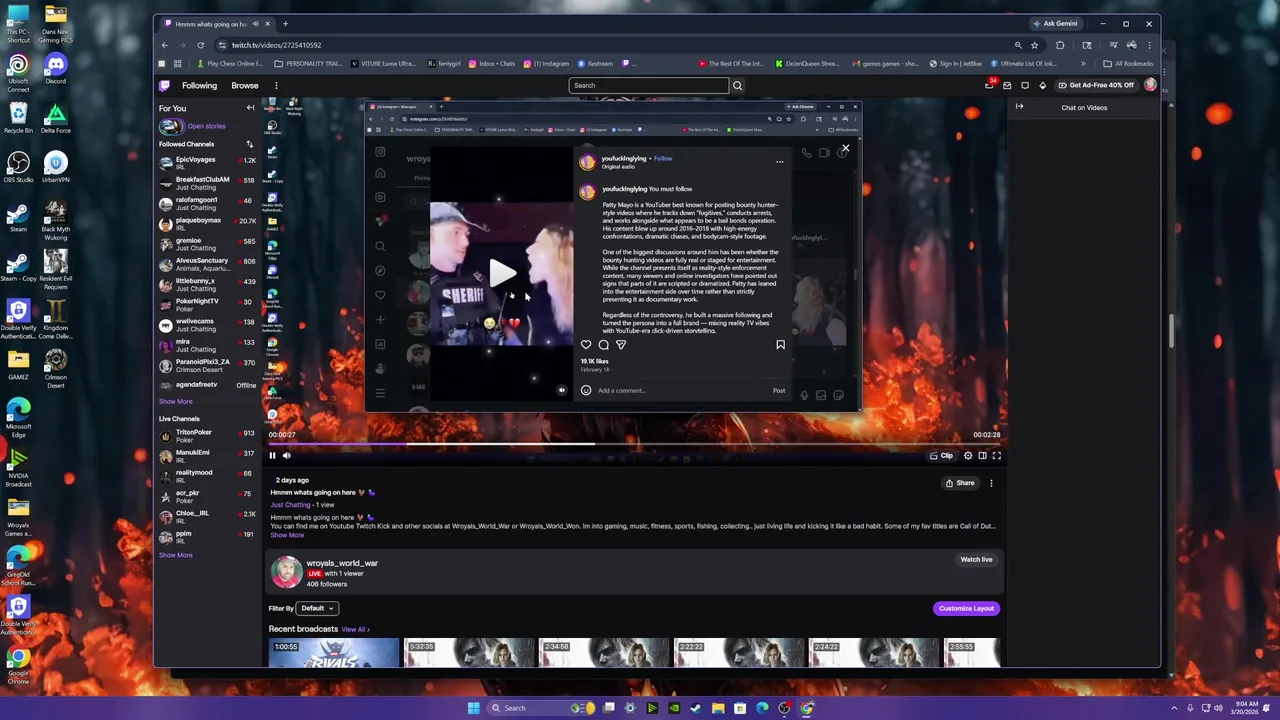Open the Rivals broadcast thumbnail 1:00:55
The image size is (1280, 720).
tap(333, 653)
